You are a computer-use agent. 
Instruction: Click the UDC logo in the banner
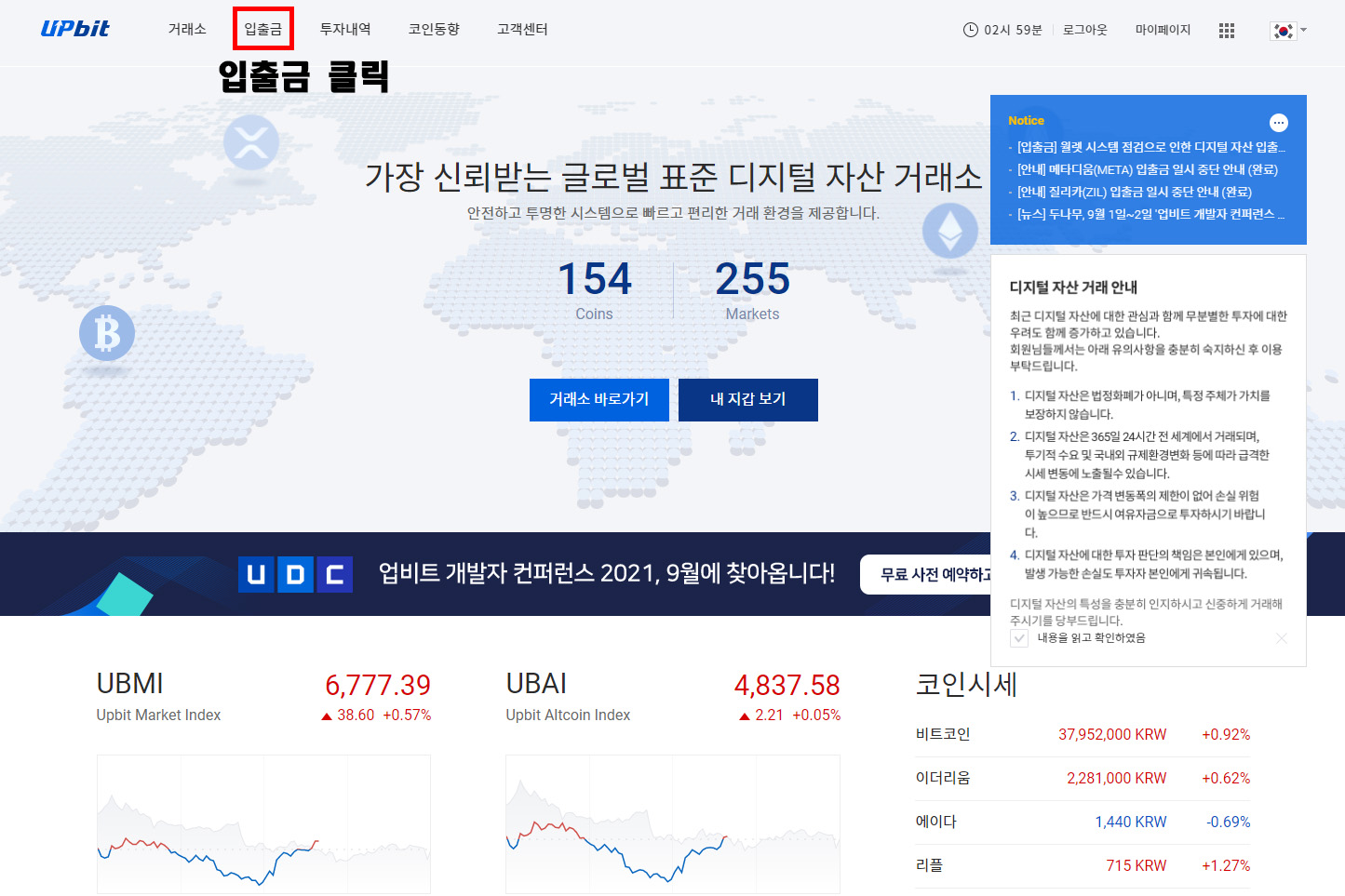click(295, 575)
